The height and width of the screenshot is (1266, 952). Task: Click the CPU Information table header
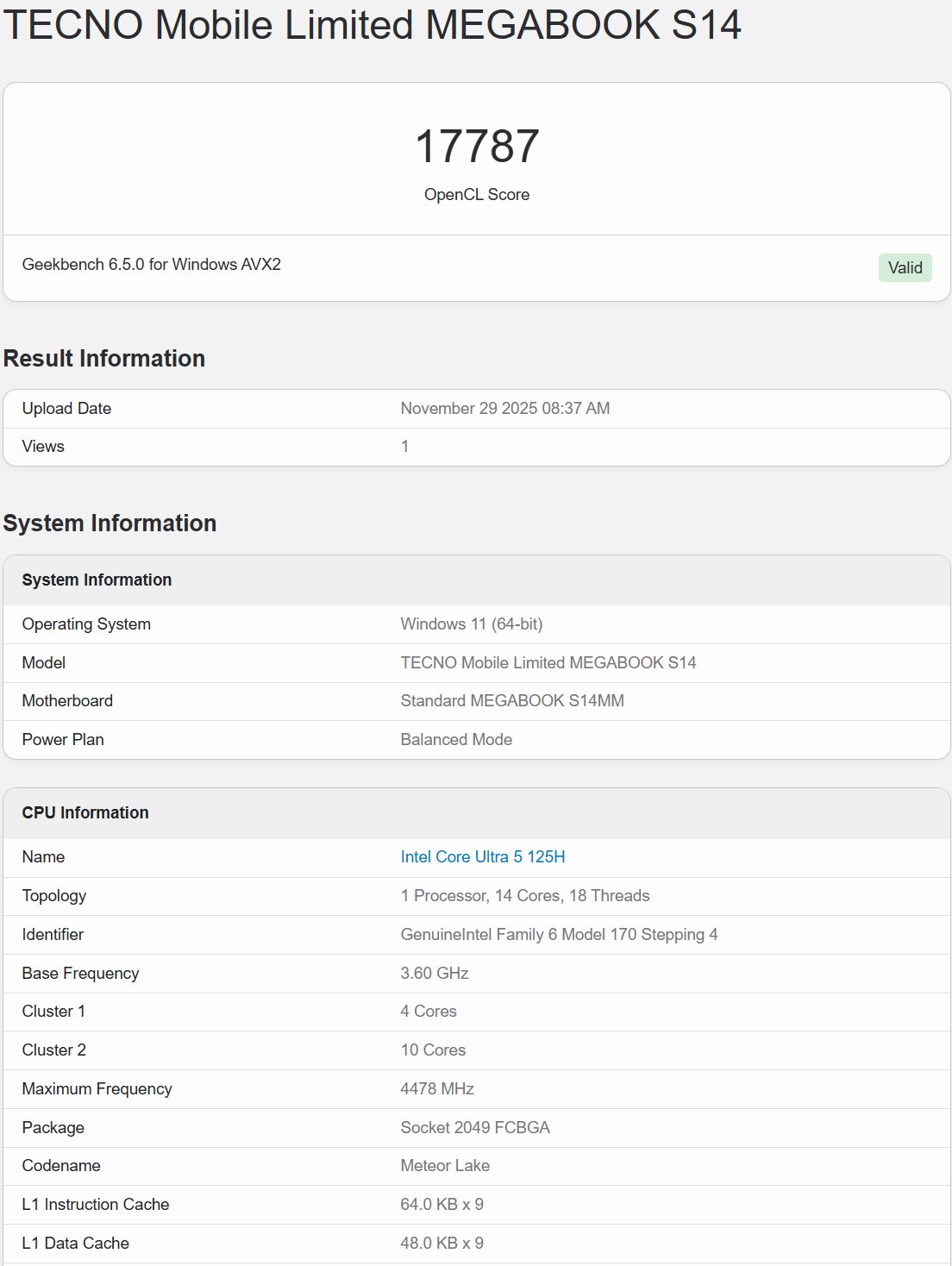click(85, 812)
